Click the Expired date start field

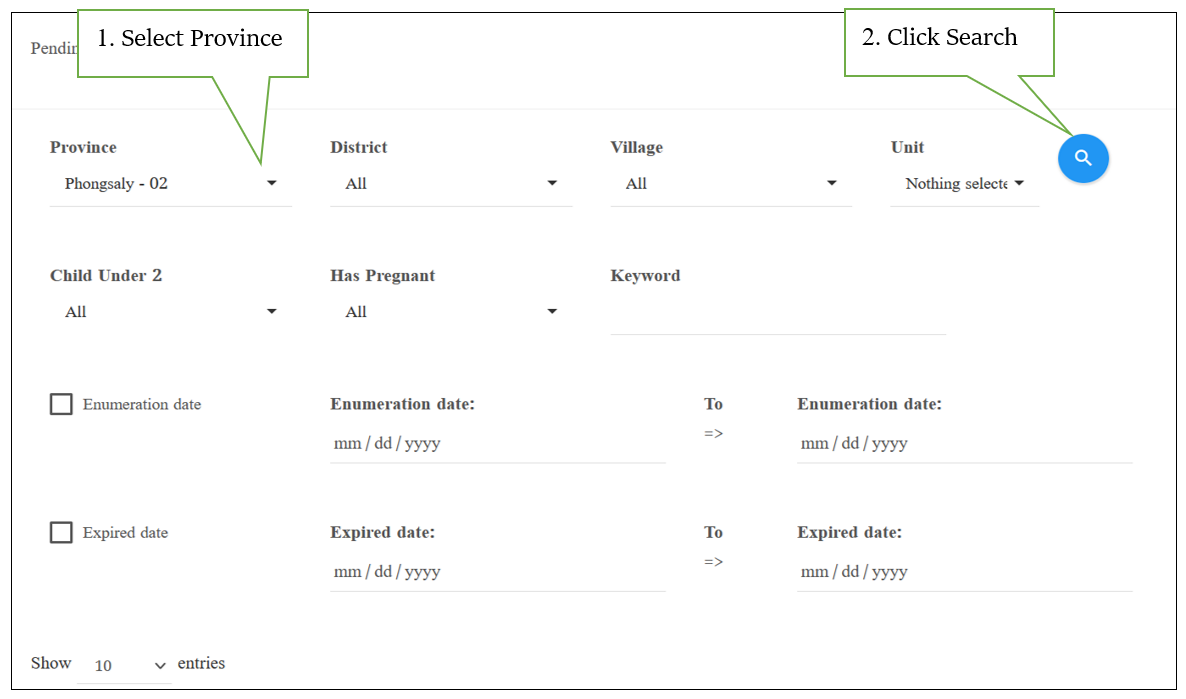[x=498, y=572]
